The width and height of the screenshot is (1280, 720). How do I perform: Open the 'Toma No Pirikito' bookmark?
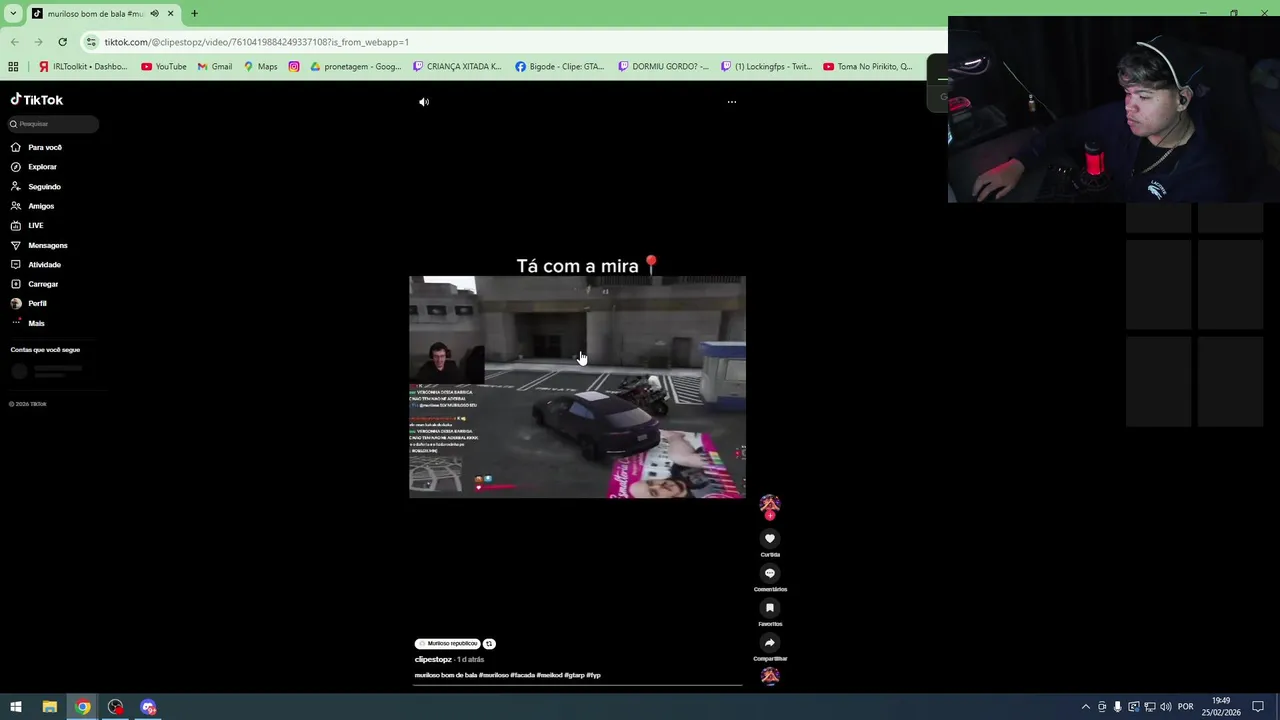(x=868, y=67)
